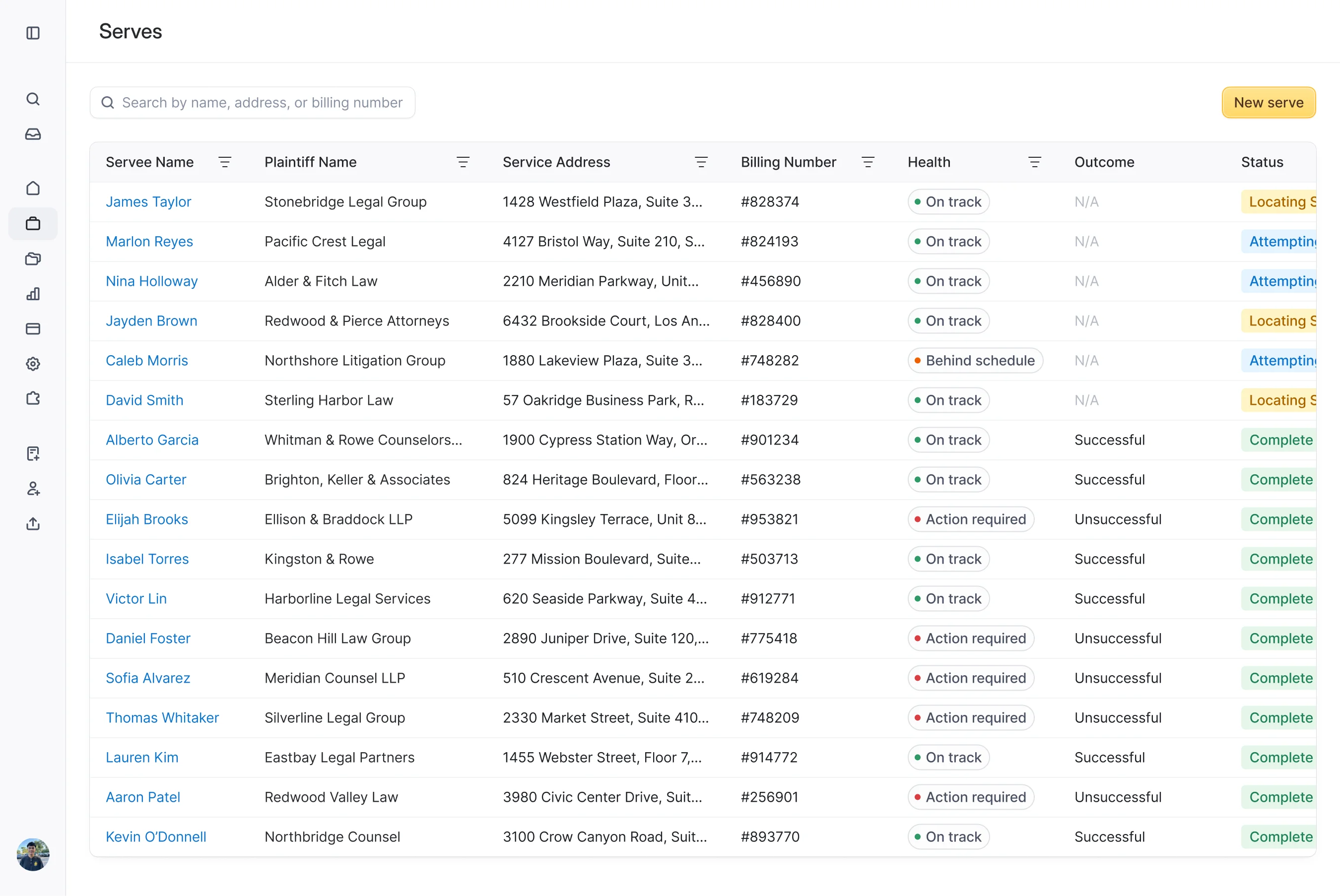Open the inbox tray icon
Viewport: 1340px width, 896px height.
pyautogui.click(x=33, y=134)
